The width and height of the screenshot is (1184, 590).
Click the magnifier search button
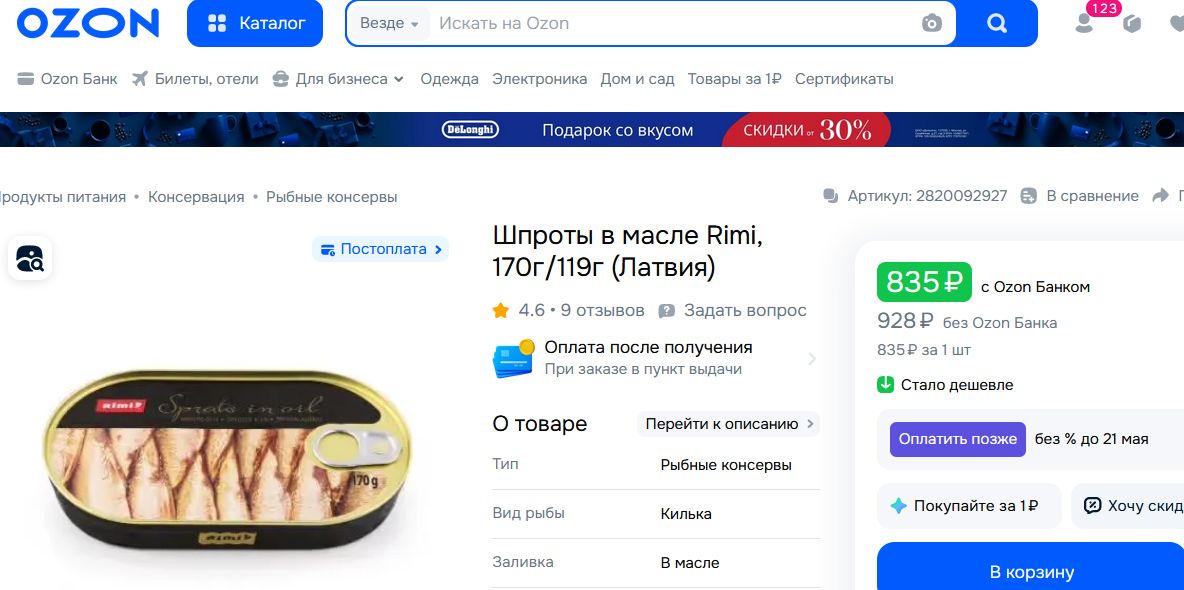tap(997, 23)
